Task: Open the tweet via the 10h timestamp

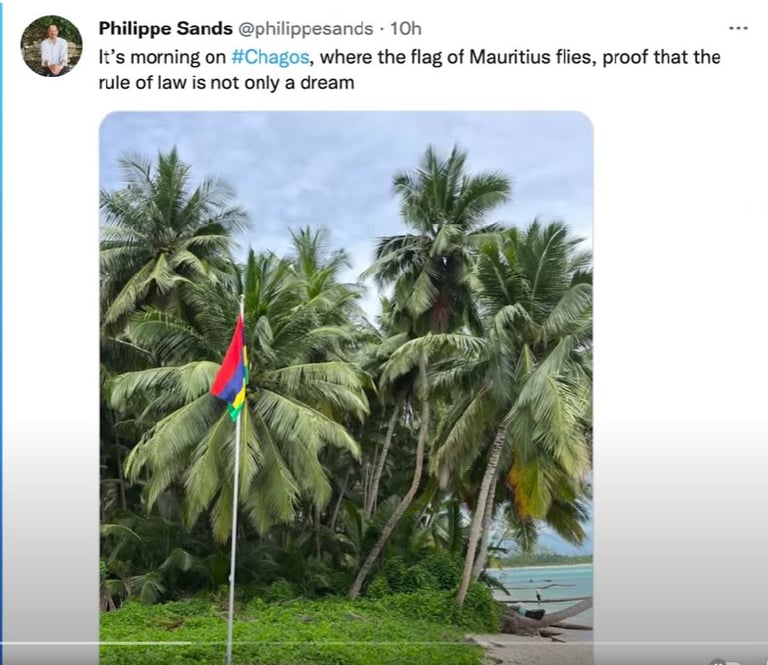Action: (x=406, y=28)
